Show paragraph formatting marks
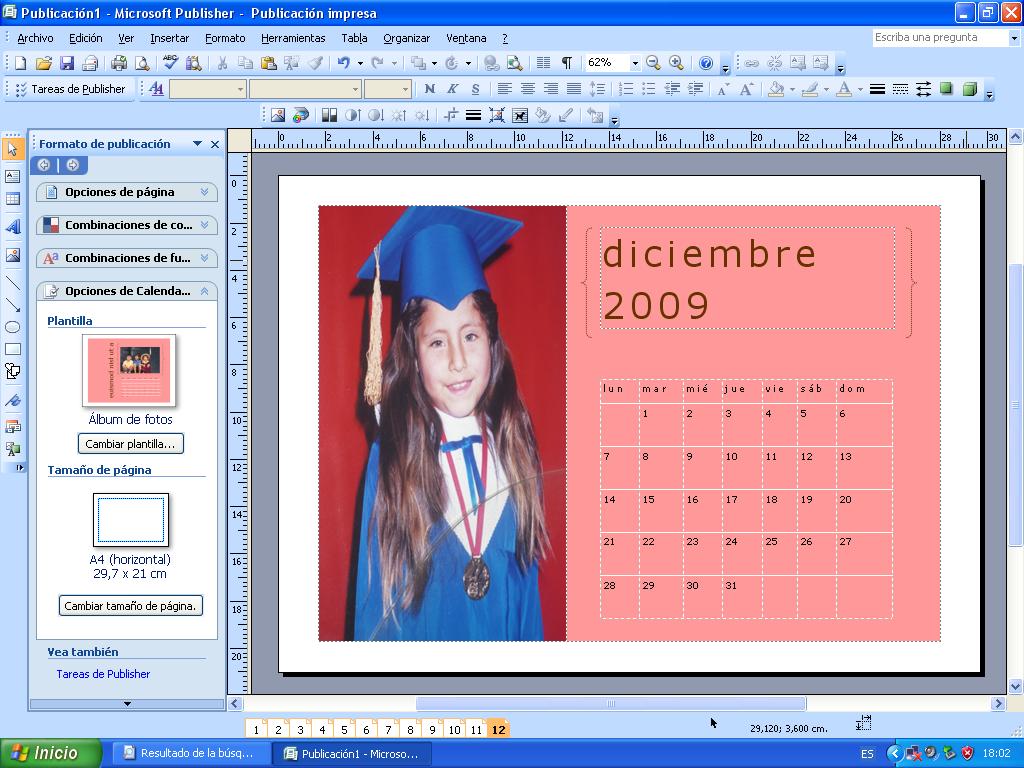Screen dimensions: 1024x768 point(565,61)
